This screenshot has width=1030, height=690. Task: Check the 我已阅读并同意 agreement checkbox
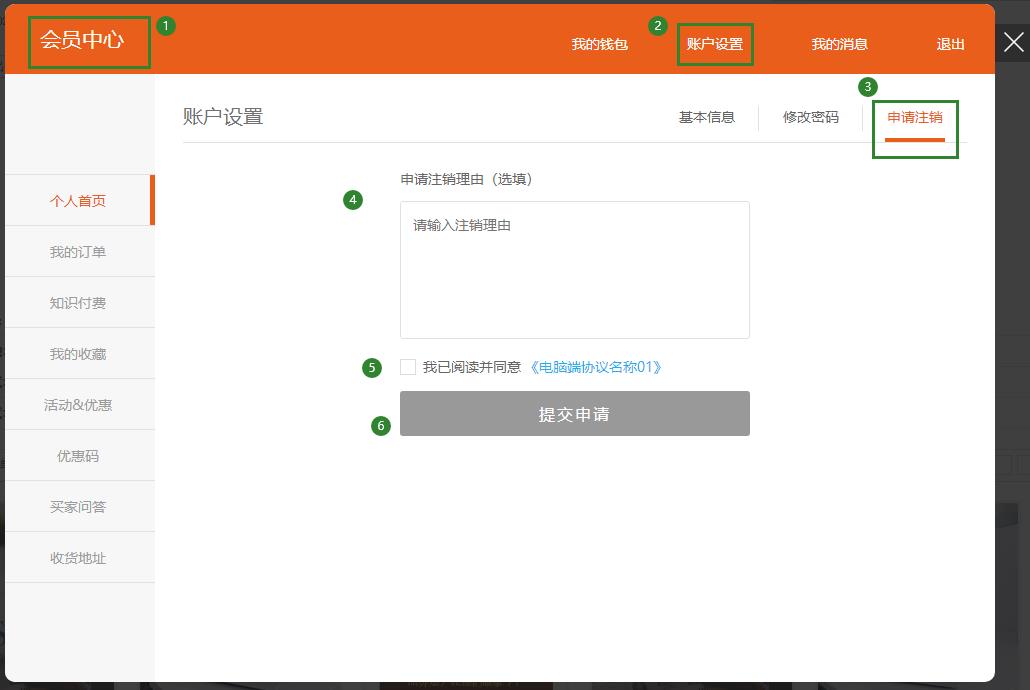tap(408, 367)
